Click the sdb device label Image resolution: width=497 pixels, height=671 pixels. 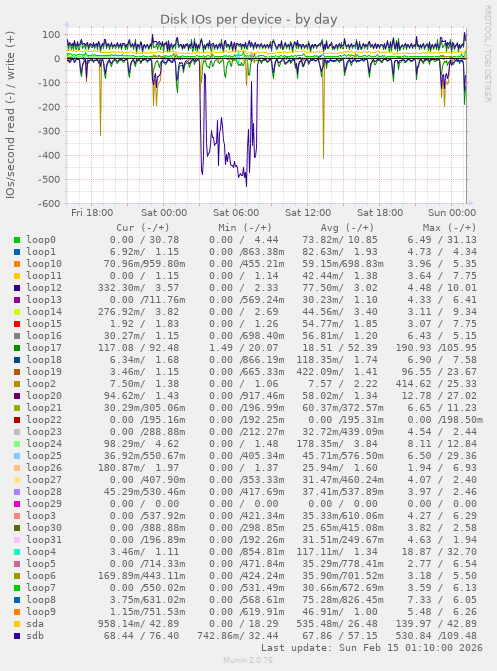pos(35,635)
